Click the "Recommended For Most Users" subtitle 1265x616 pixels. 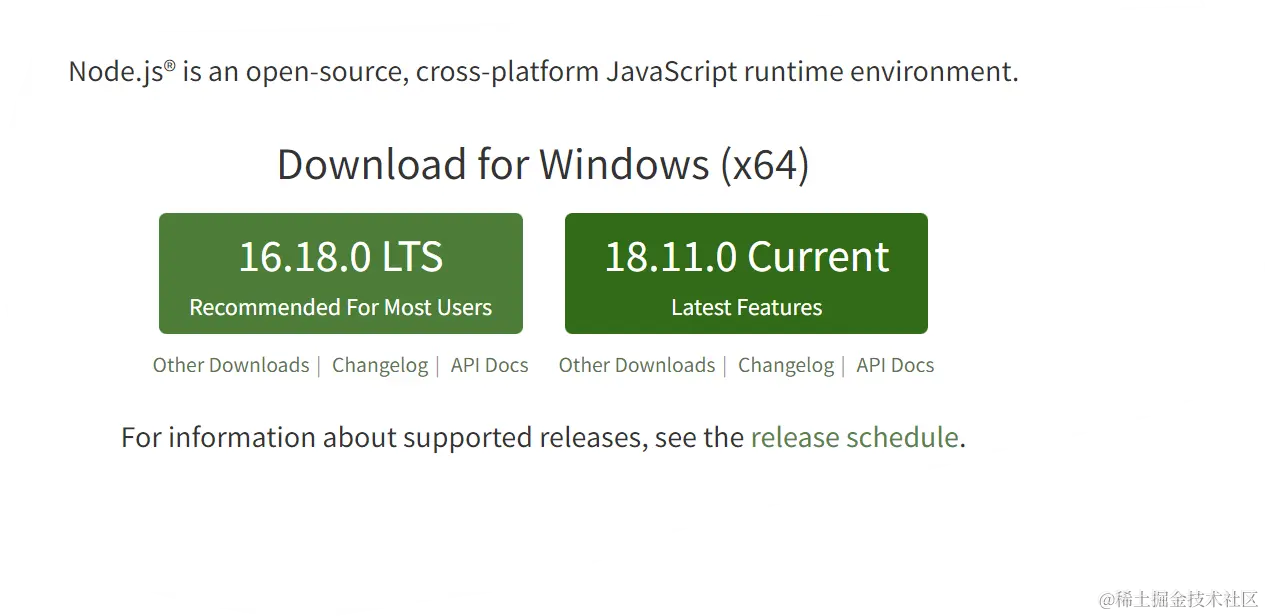coord(340,307)
